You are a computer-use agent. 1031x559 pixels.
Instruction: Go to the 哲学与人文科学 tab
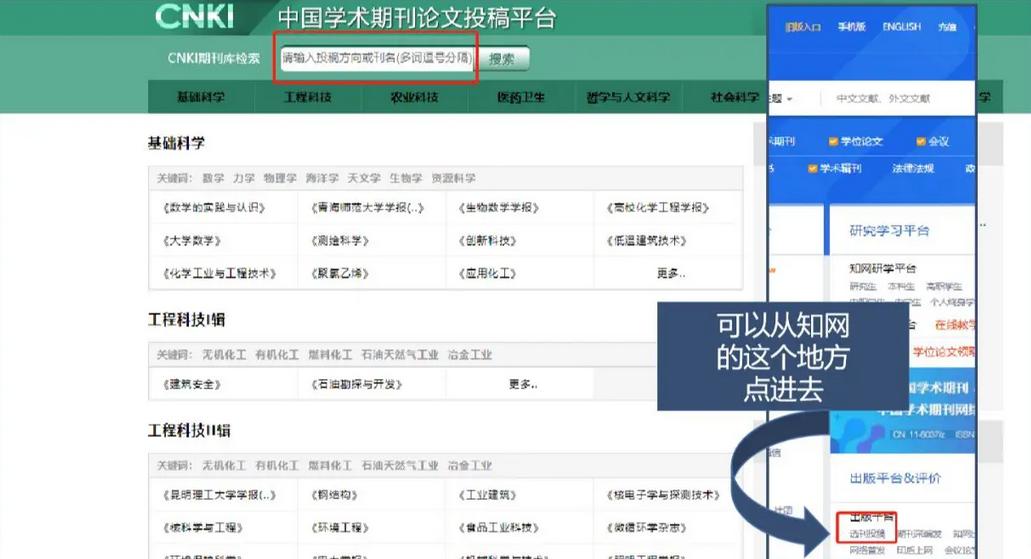(x=628, y=97)
